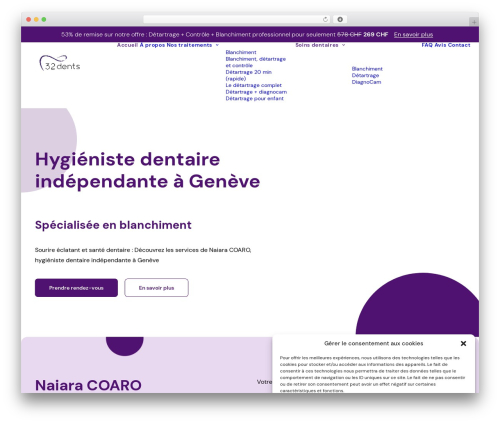This screenshot has width=500, height=423.
Task: Go to the FAQ page
Action: coord(427,45)
